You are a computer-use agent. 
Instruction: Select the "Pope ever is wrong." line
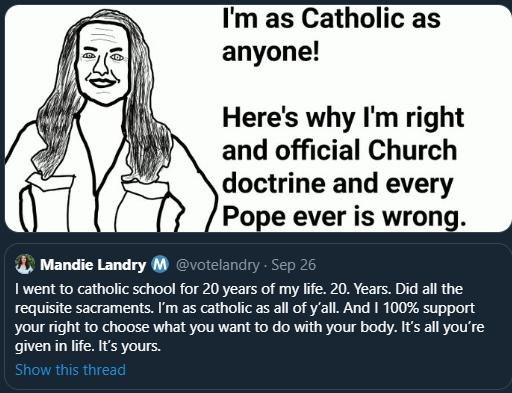click(344, 217)
